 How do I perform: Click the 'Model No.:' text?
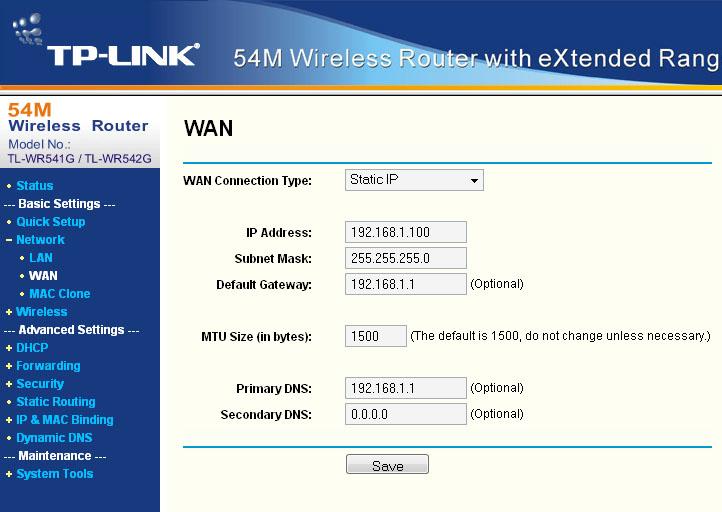tap(40, 144)
